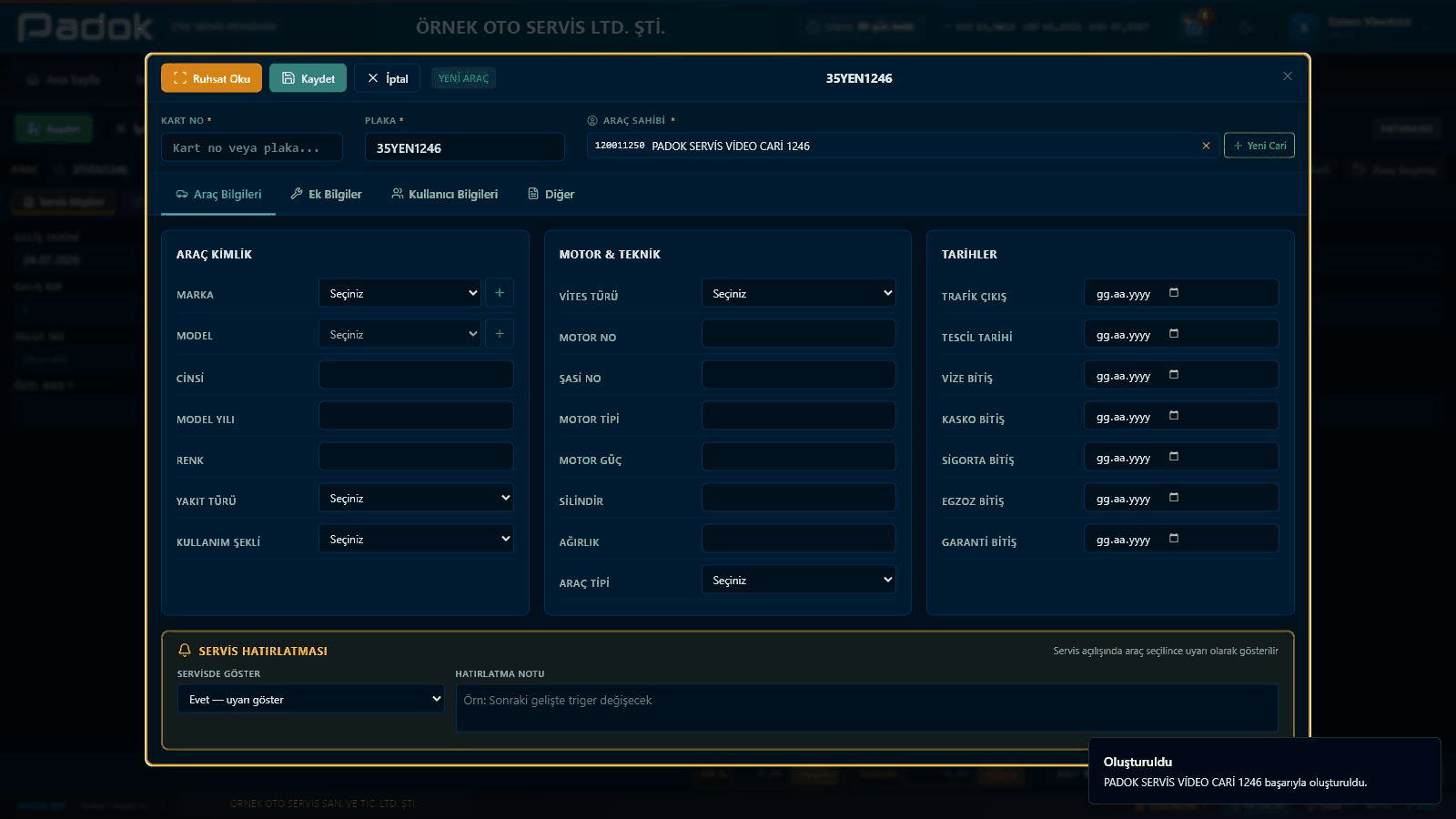
Task: Open the Vites Türü dropdown
Action: (x=799, y=293)
